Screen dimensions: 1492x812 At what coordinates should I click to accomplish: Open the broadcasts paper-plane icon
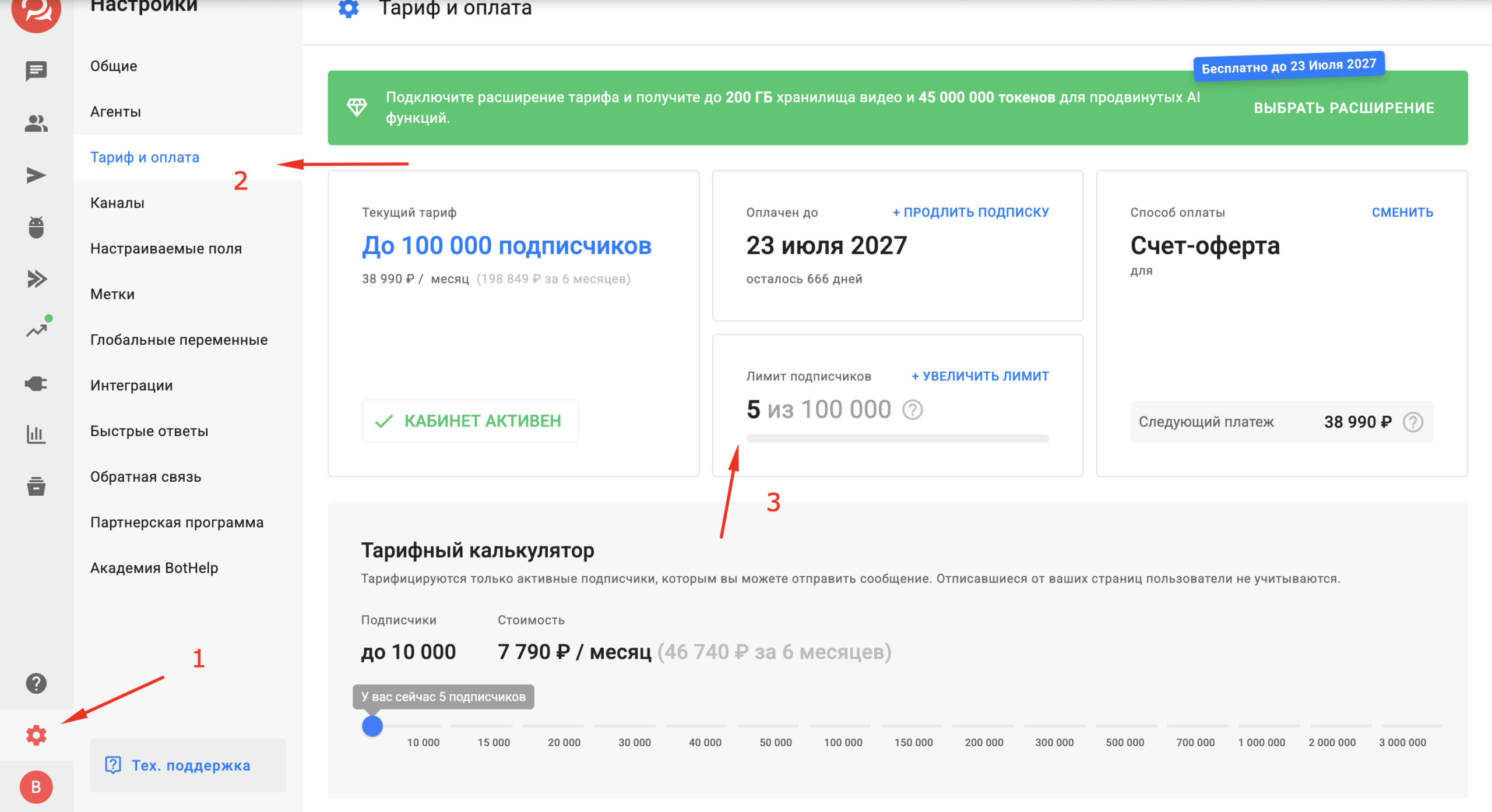pyautogui.click(x=36, y=175)
